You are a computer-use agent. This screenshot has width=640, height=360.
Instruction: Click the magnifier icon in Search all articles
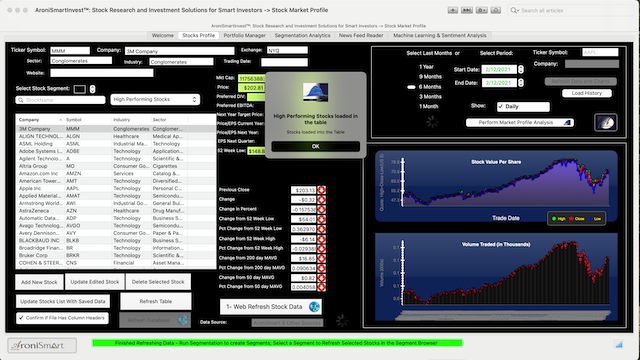[x=514, y=11]
